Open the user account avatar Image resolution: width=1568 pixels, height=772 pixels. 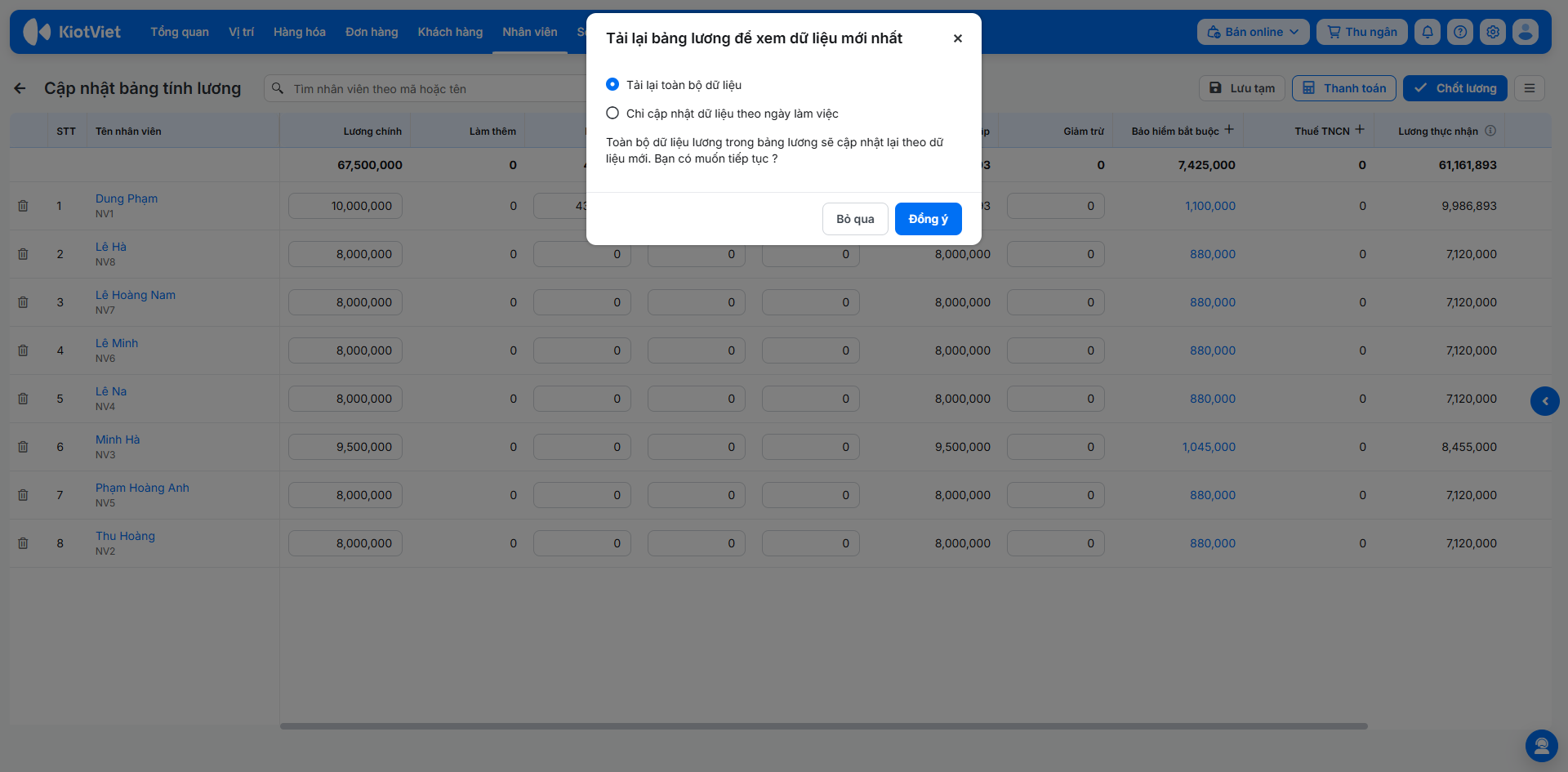coord(1526,32)
